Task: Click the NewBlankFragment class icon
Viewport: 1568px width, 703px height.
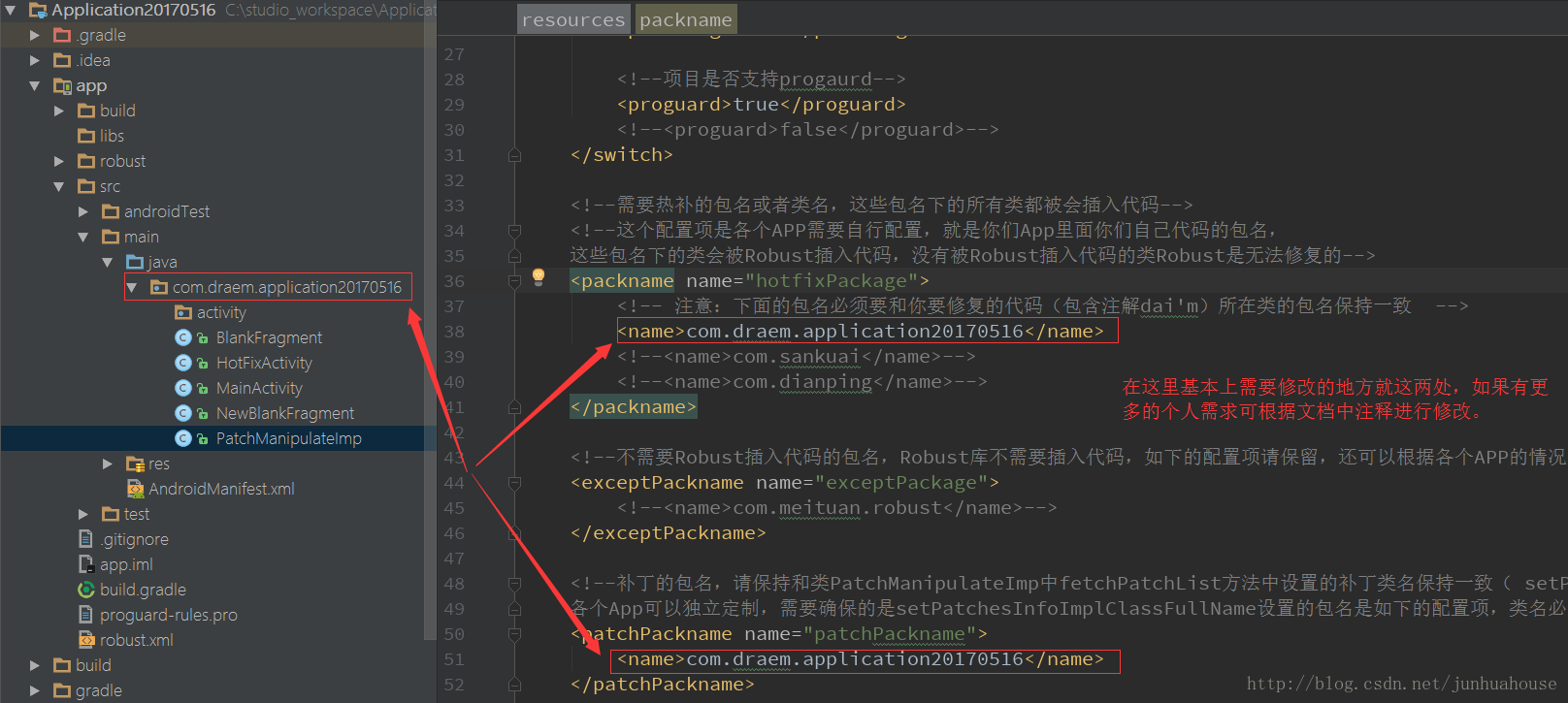Action: pyautogui.click(x=183, y=413)
